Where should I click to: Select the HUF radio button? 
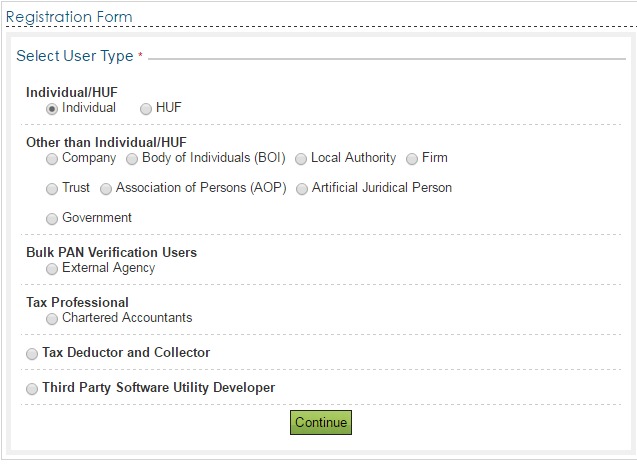coord(146,109)
